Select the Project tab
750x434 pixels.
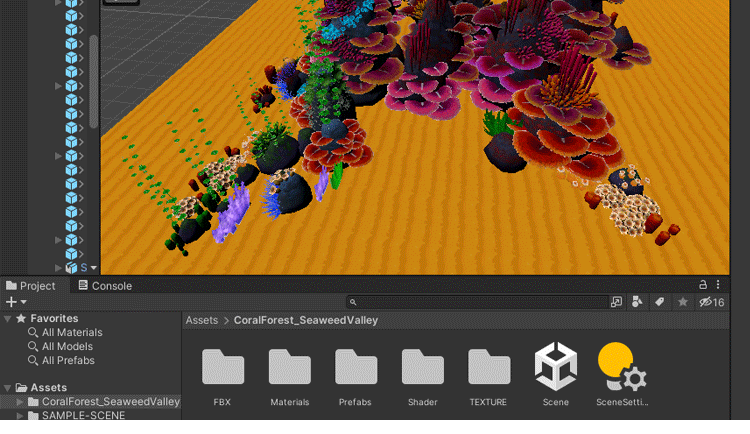pos(31,286)
